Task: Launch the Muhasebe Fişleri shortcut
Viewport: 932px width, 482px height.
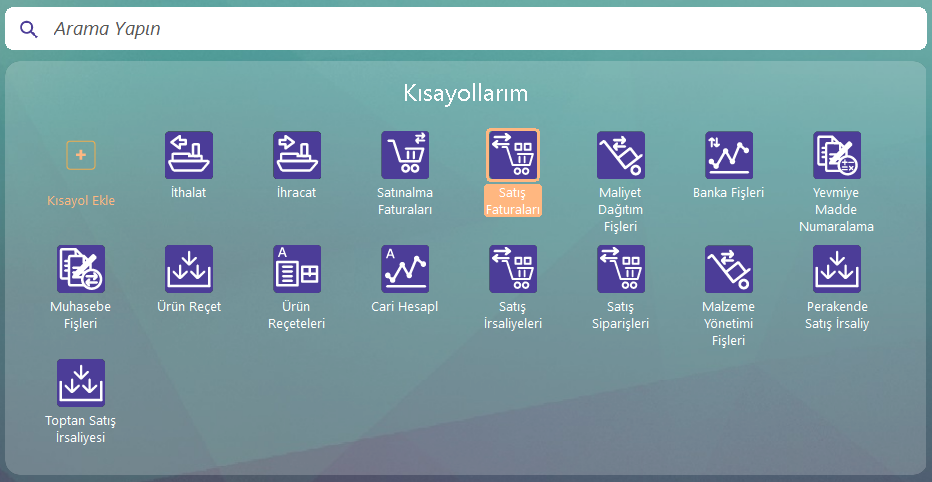Action: pos(81,269)
